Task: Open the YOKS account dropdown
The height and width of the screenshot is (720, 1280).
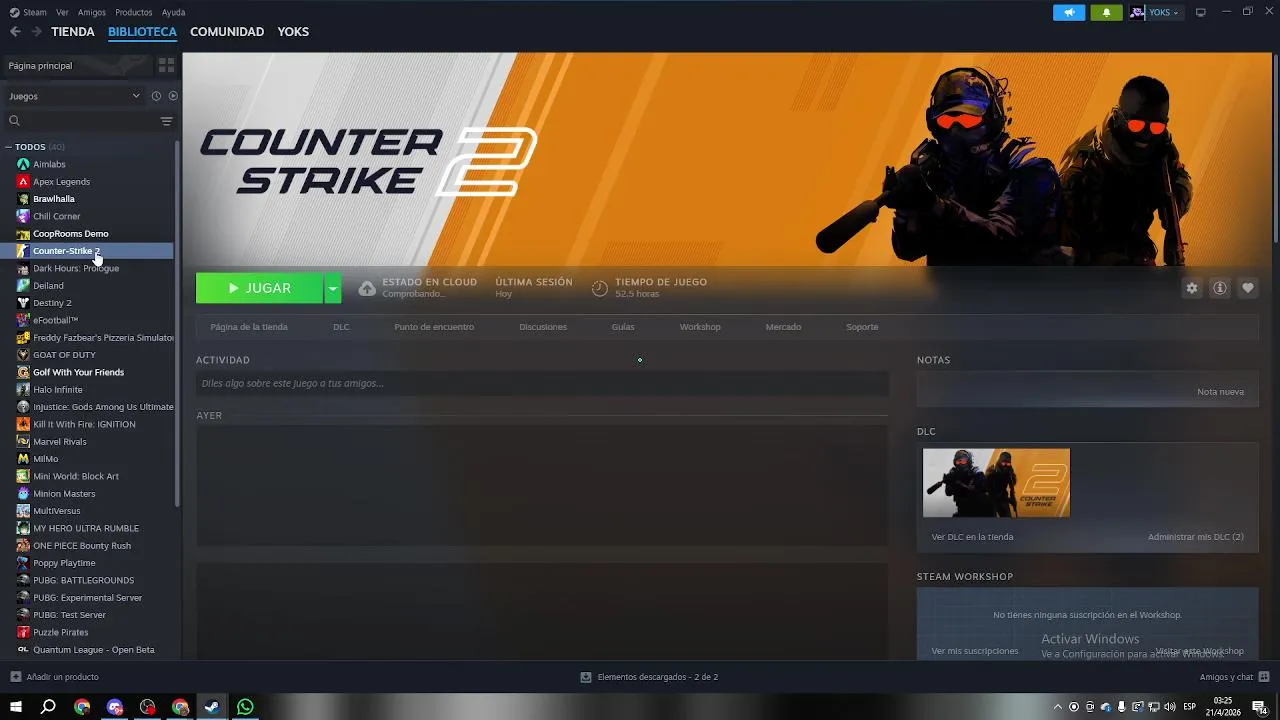Action: click(x=1155, y=12)
